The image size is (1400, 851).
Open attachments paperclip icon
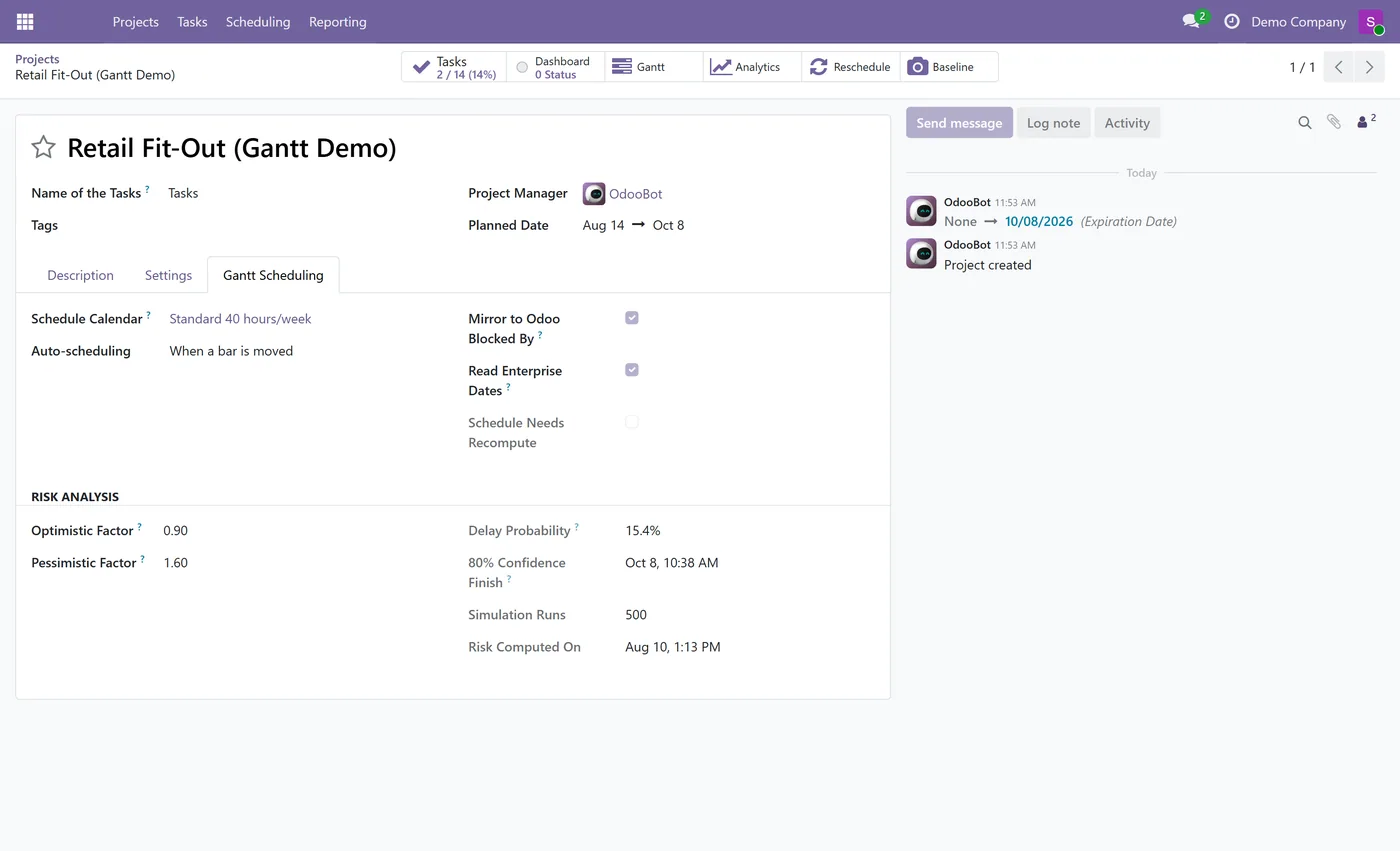coord(1334,122)
